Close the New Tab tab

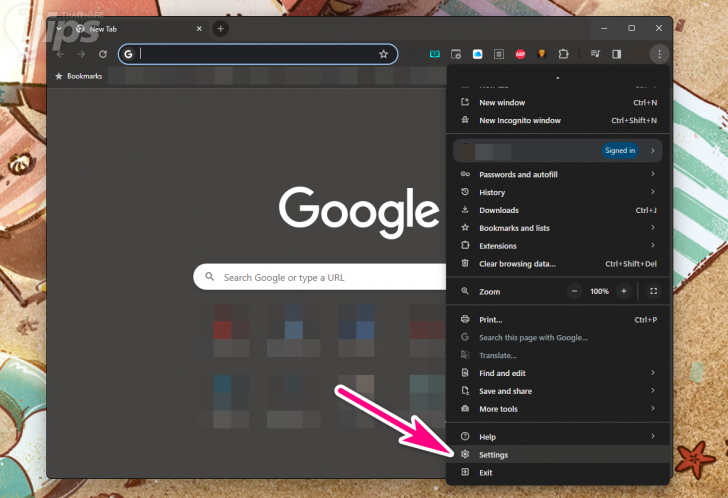click(x=199, y=29)
